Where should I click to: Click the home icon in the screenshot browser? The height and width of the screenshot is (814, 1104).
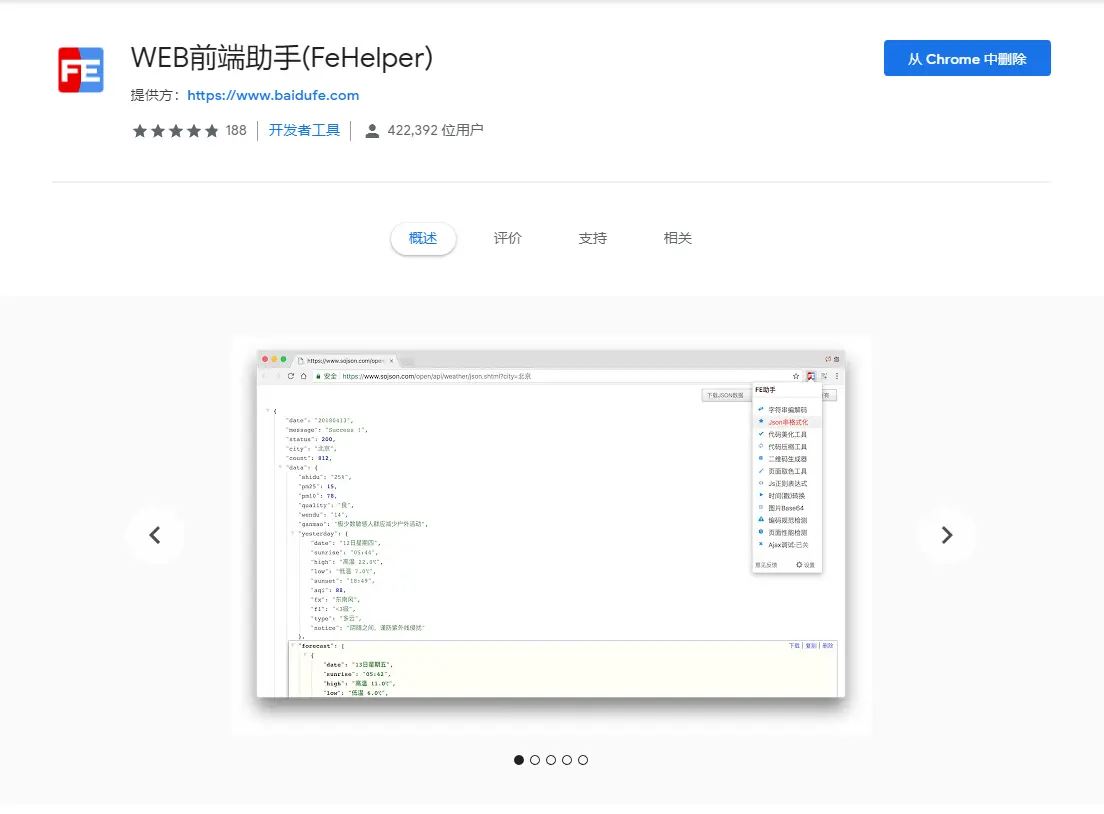pyautogui.click(x=303, y=376)
